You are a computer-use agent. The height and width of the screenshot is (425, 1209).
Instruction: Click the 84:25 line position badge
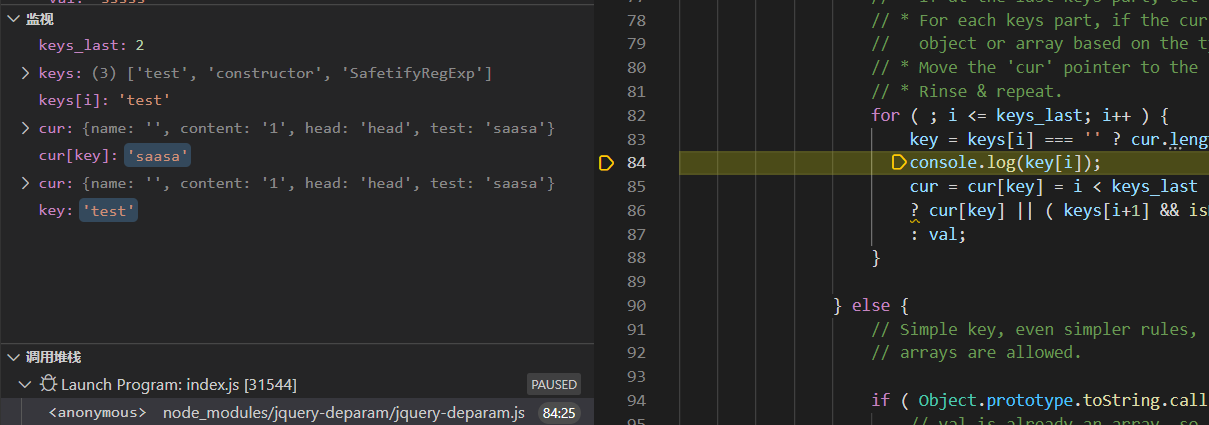(x=558, y=412)
